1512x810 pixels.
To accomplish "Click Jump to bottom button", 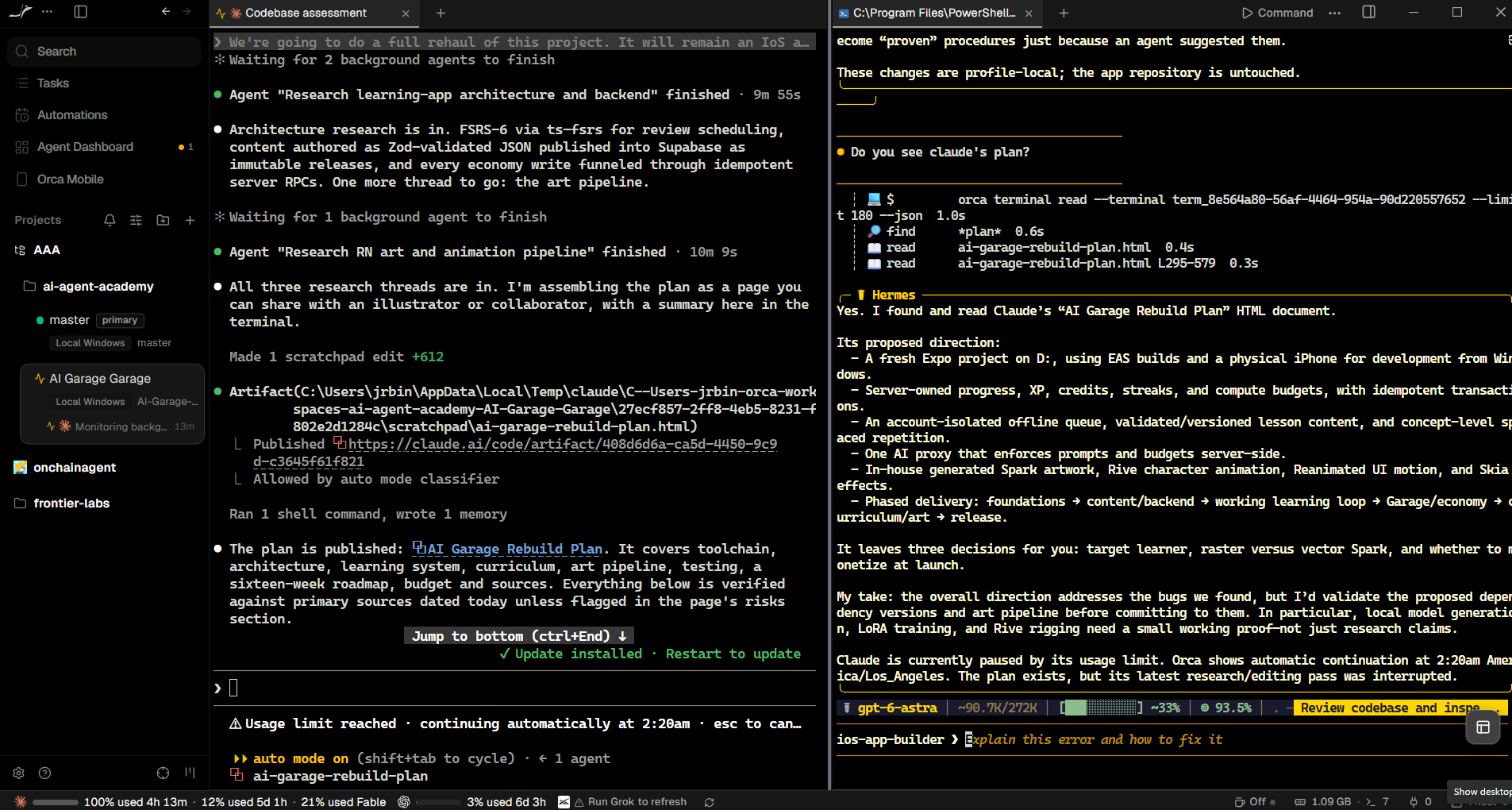I will click(519, 636).
